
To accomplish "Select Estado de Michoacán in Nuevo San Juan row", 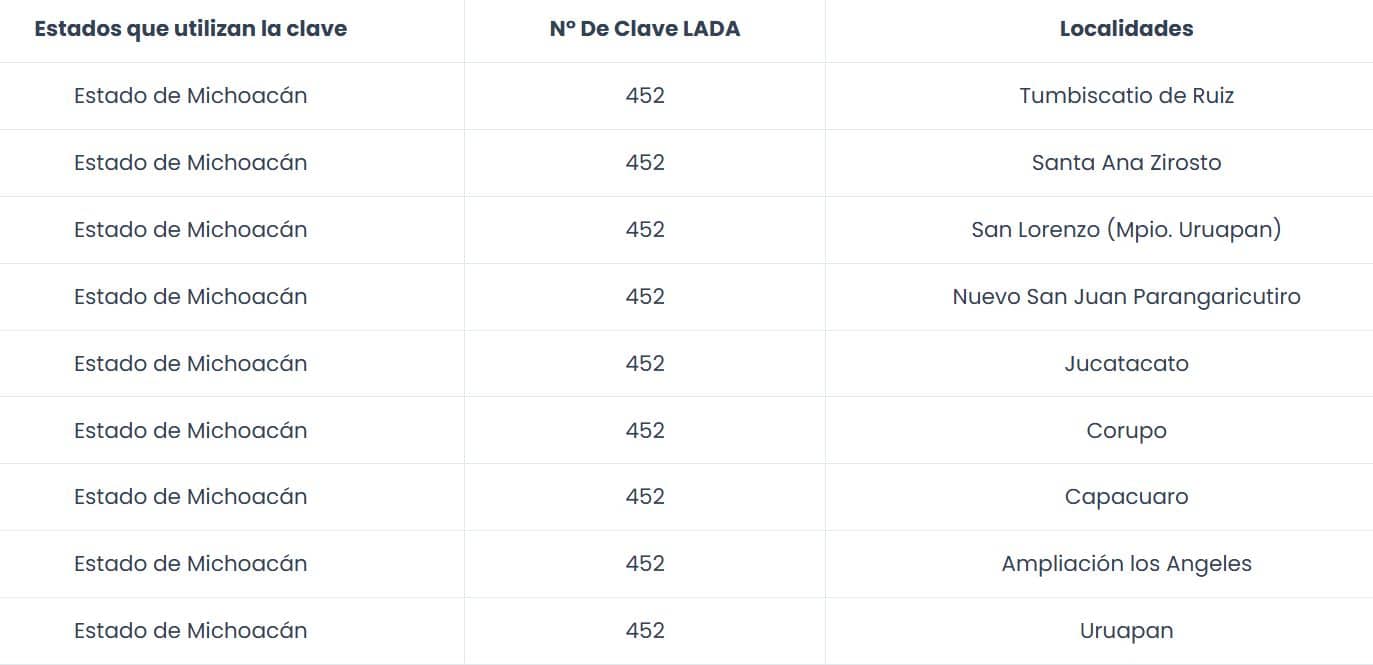I will pos(190,297).
